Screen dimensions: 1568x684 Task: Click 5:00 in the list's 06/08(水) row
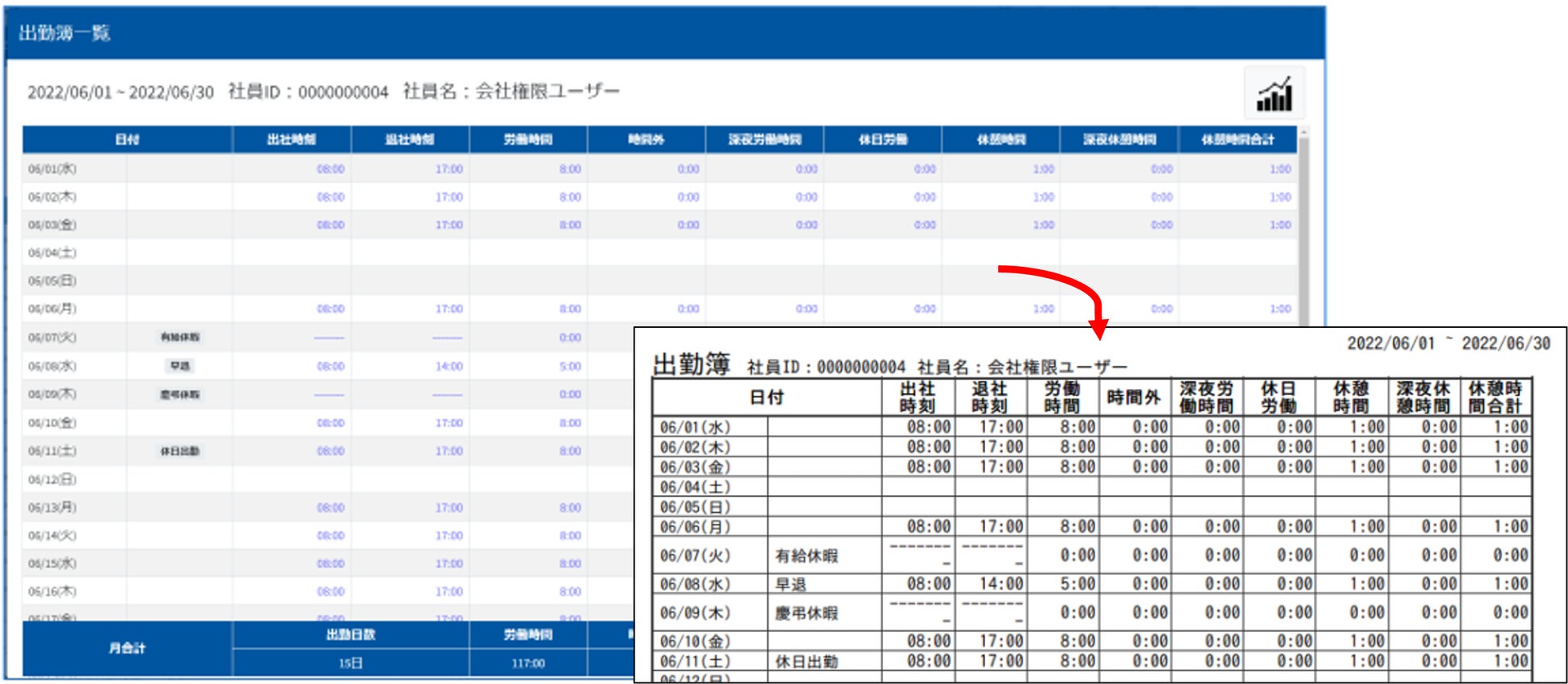tap(570, 367)
